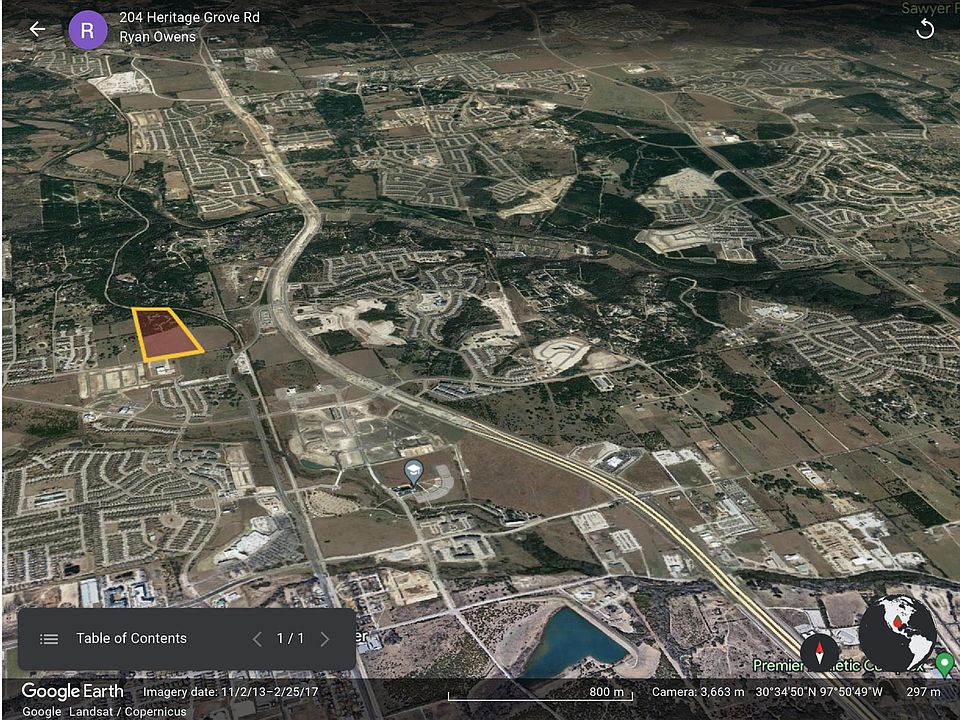
Task: Click the compass north indicator
Action: [820, 652]
